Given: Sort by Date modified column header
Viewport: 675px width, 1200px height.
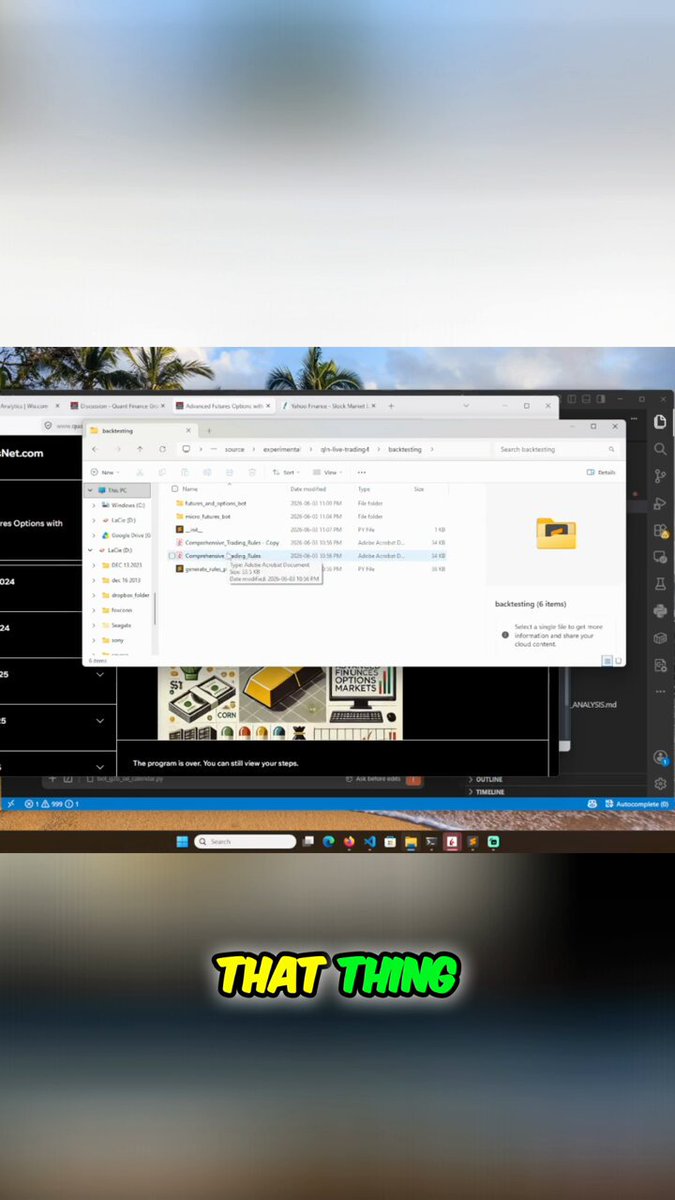Looking at the screenshot, I should (x=309, y=489).
